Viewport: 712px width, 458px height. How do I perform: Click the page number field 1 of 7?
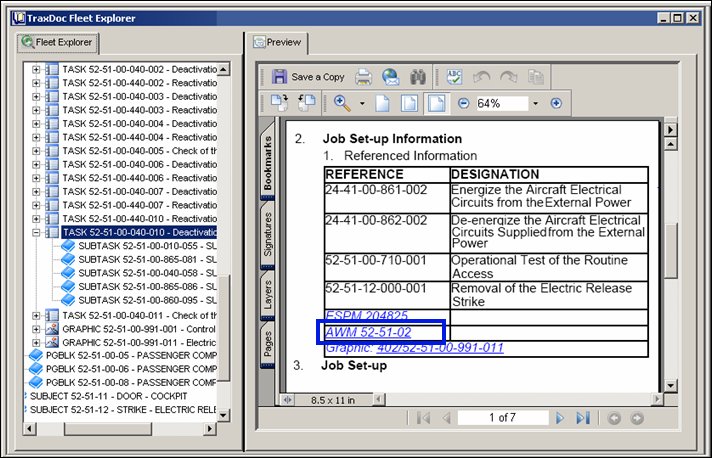click(503, 418)
